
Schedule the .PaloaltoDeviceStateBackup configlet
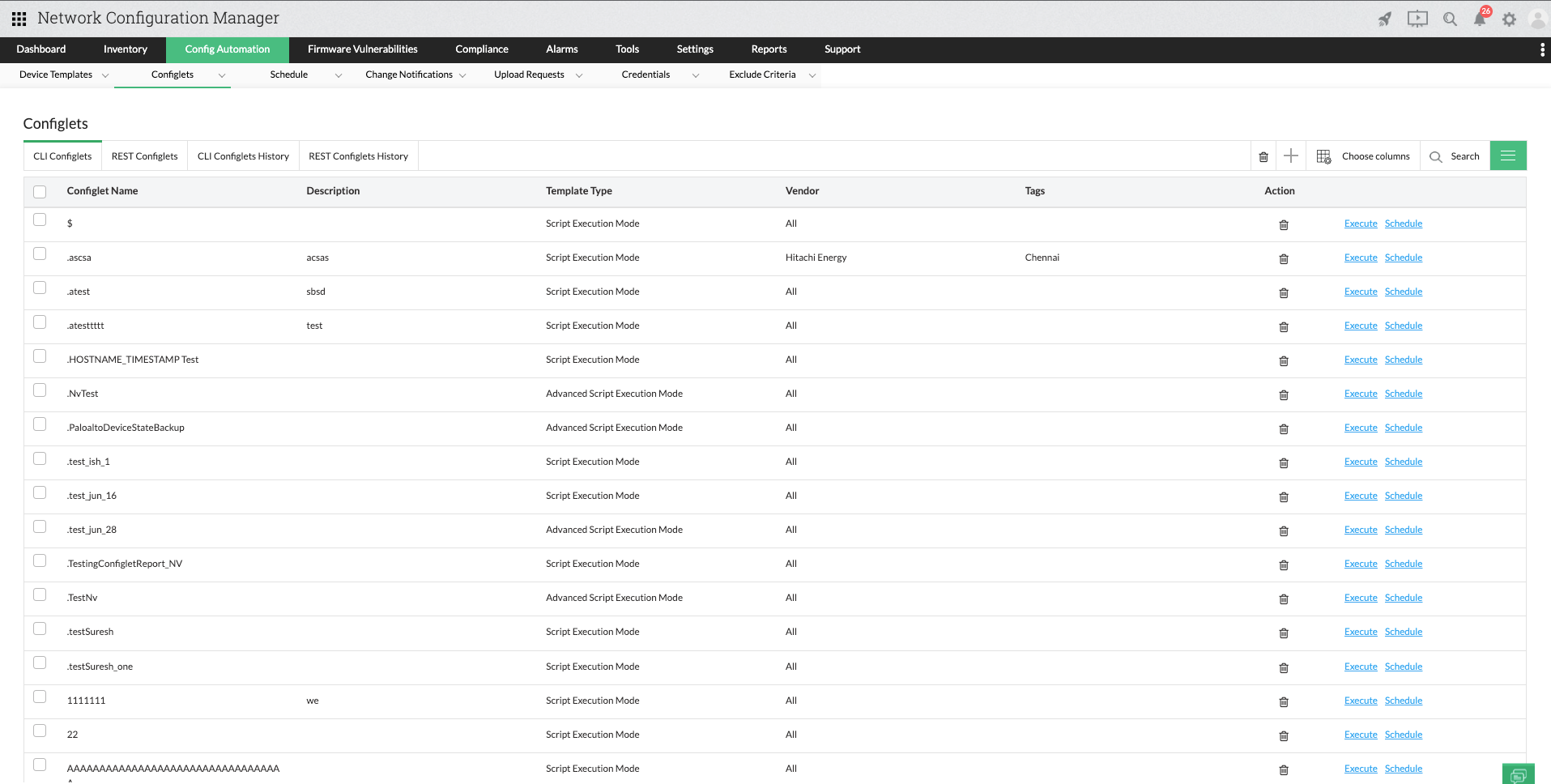point(1403,427)
